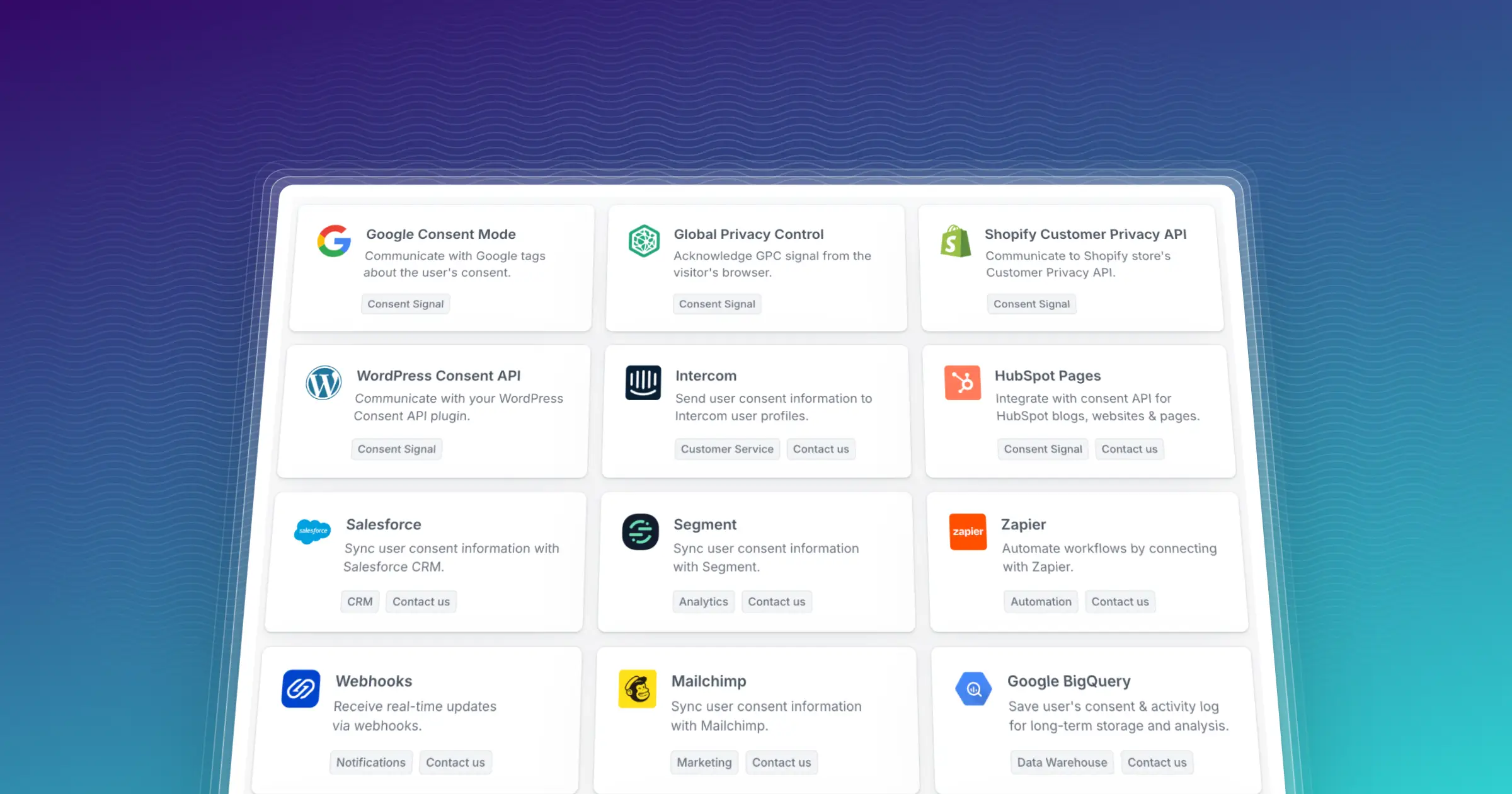Click the Global Privacy Control hexagon icon
This screenshot has height=794, width=1512.
tap(644, 241)
